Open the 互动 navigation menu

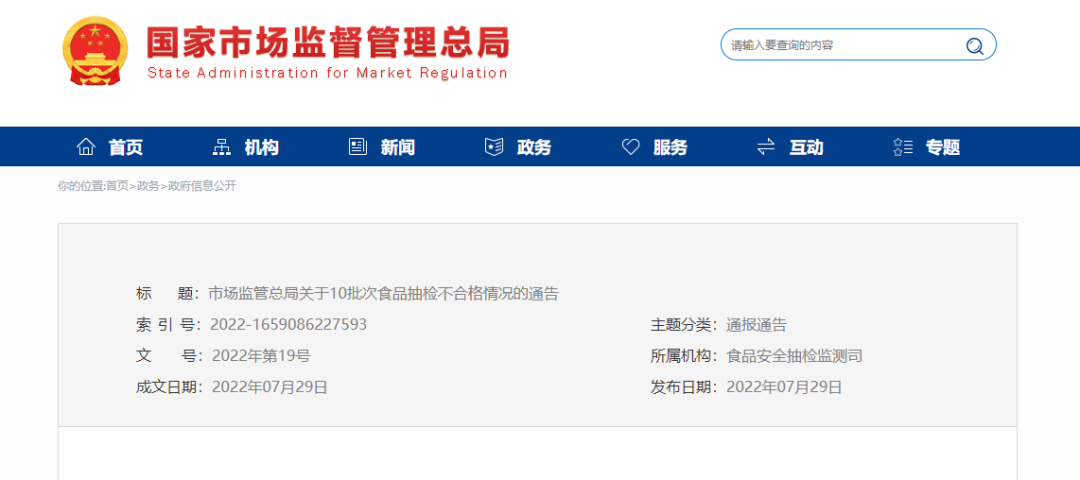click(807, 147)
